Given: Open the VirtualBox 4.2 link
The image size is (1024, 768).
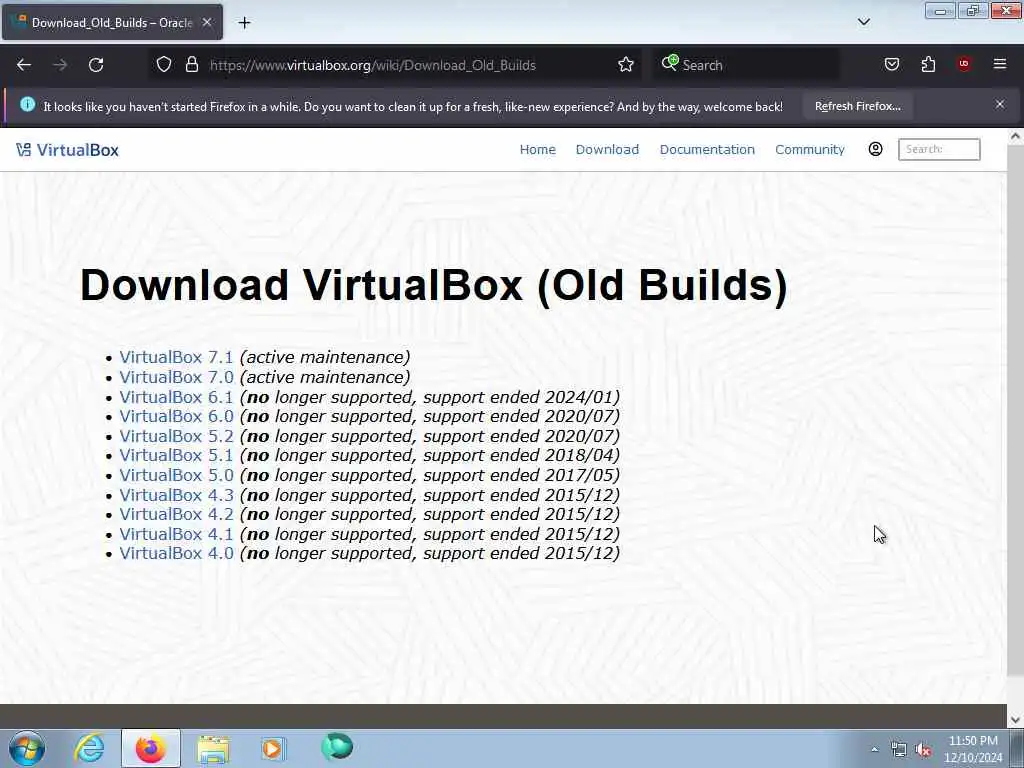Looking at the screenshot, I should 176,514.
